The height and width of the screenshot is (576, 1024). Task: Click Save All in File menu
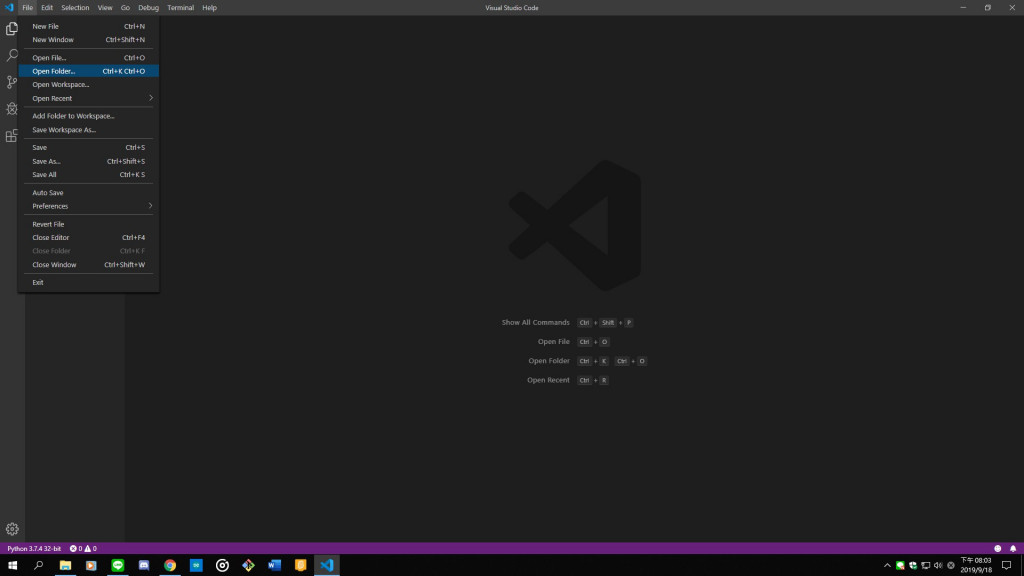(88, 174)
